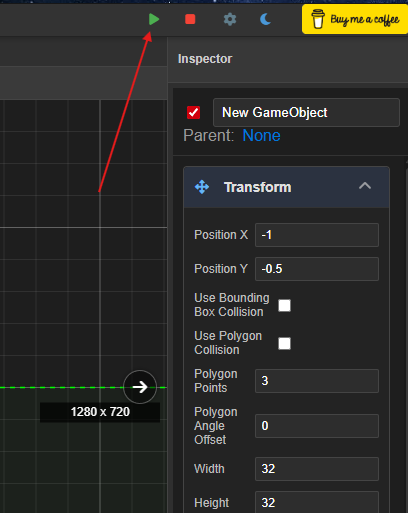The image size is (408, 513).
Task: Click the Transform move arrows icon
Action: click(x=202, y=187)
